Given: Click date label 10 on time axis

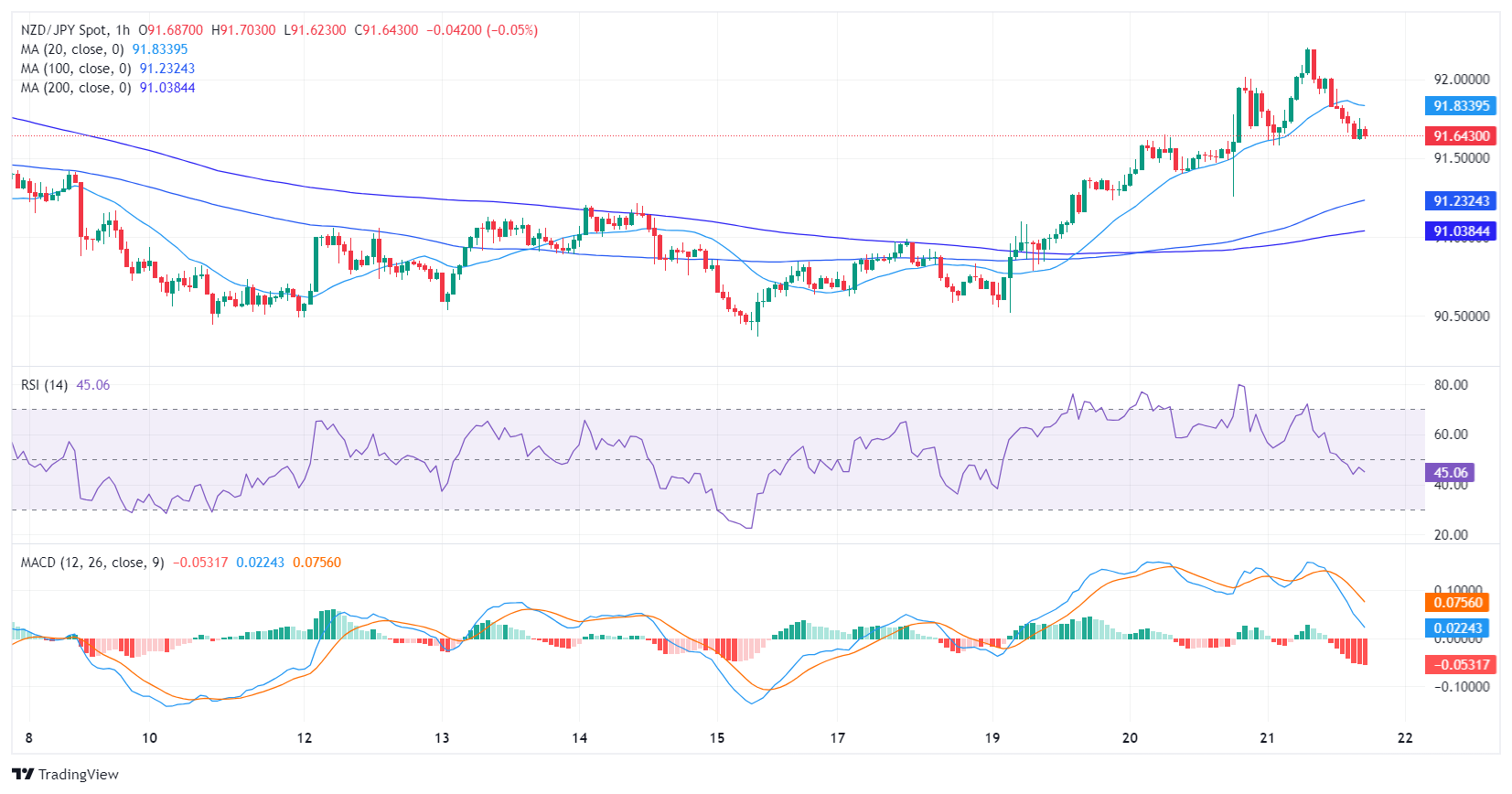Looking at the screenshot, I should coord(149,738).
